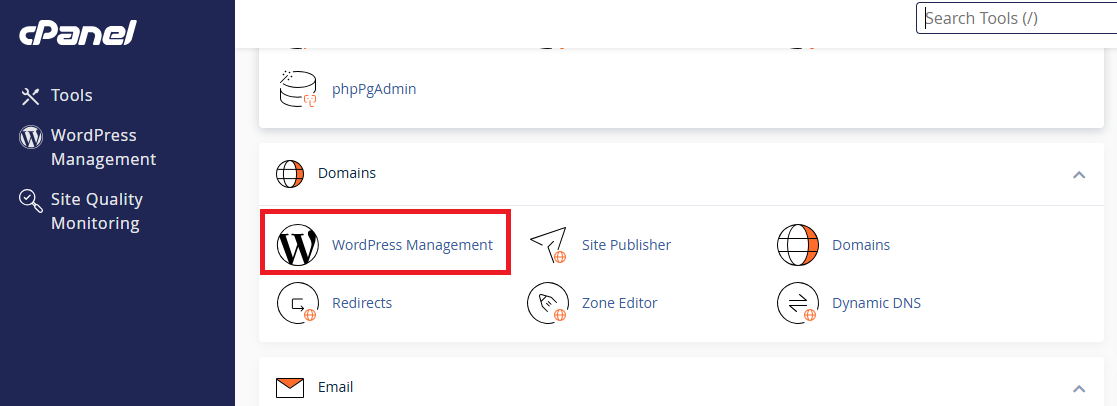The image size is (1117, 406).
Task: Open the Site Publisher paper plane icon
Action: point(548,245)
